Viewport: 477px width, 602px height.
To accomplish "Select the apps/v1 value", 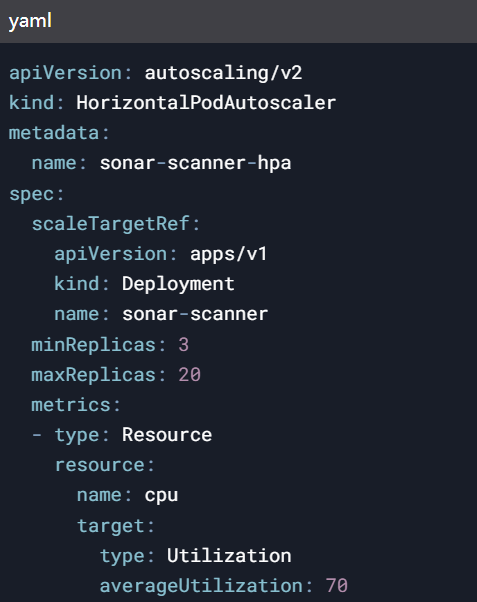I will (x=229, y=254).
